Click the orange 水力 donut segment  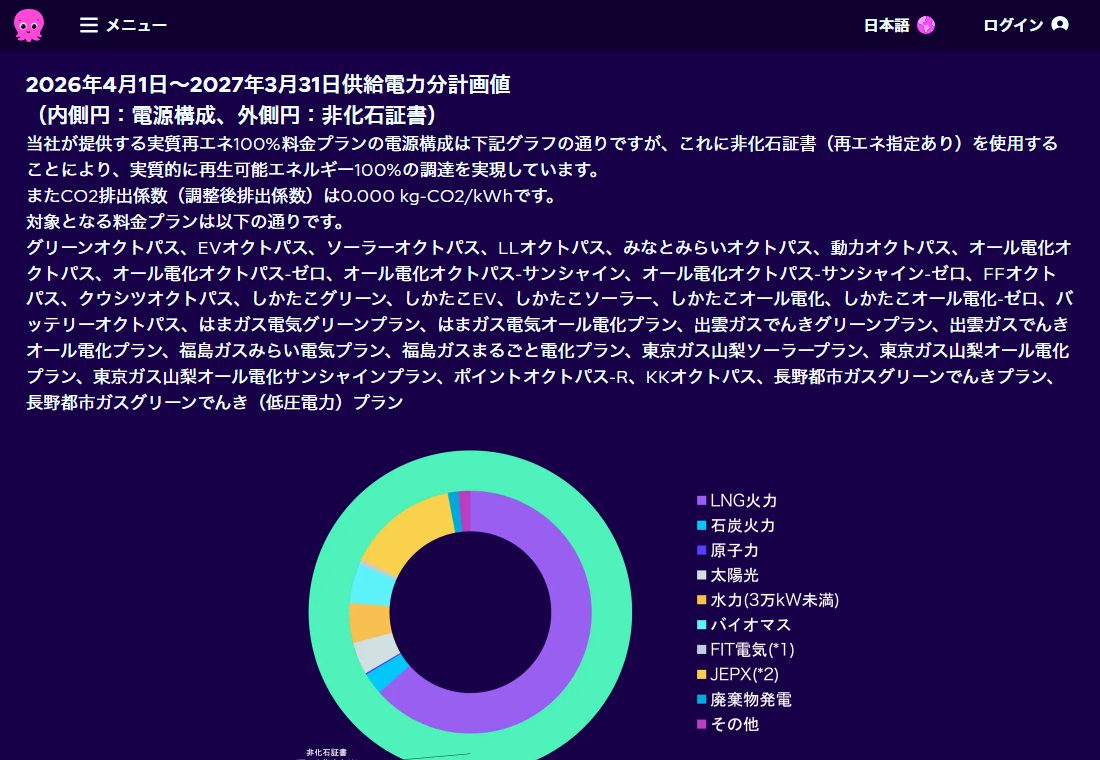370,622
